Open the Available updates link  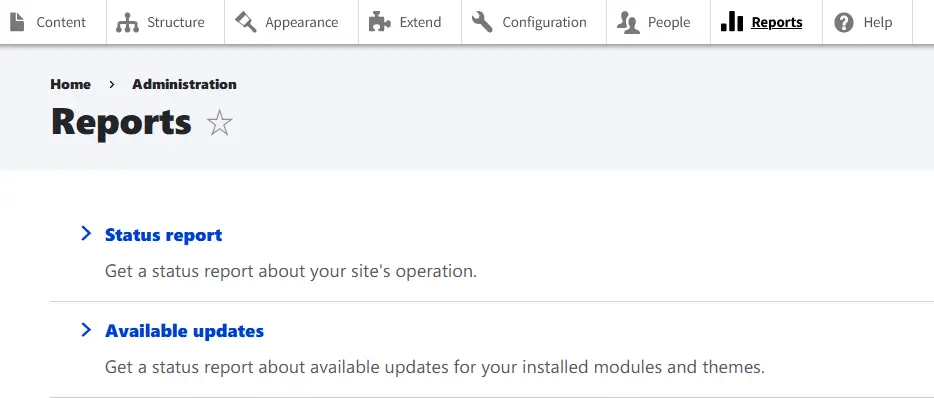tap(184, 331)
